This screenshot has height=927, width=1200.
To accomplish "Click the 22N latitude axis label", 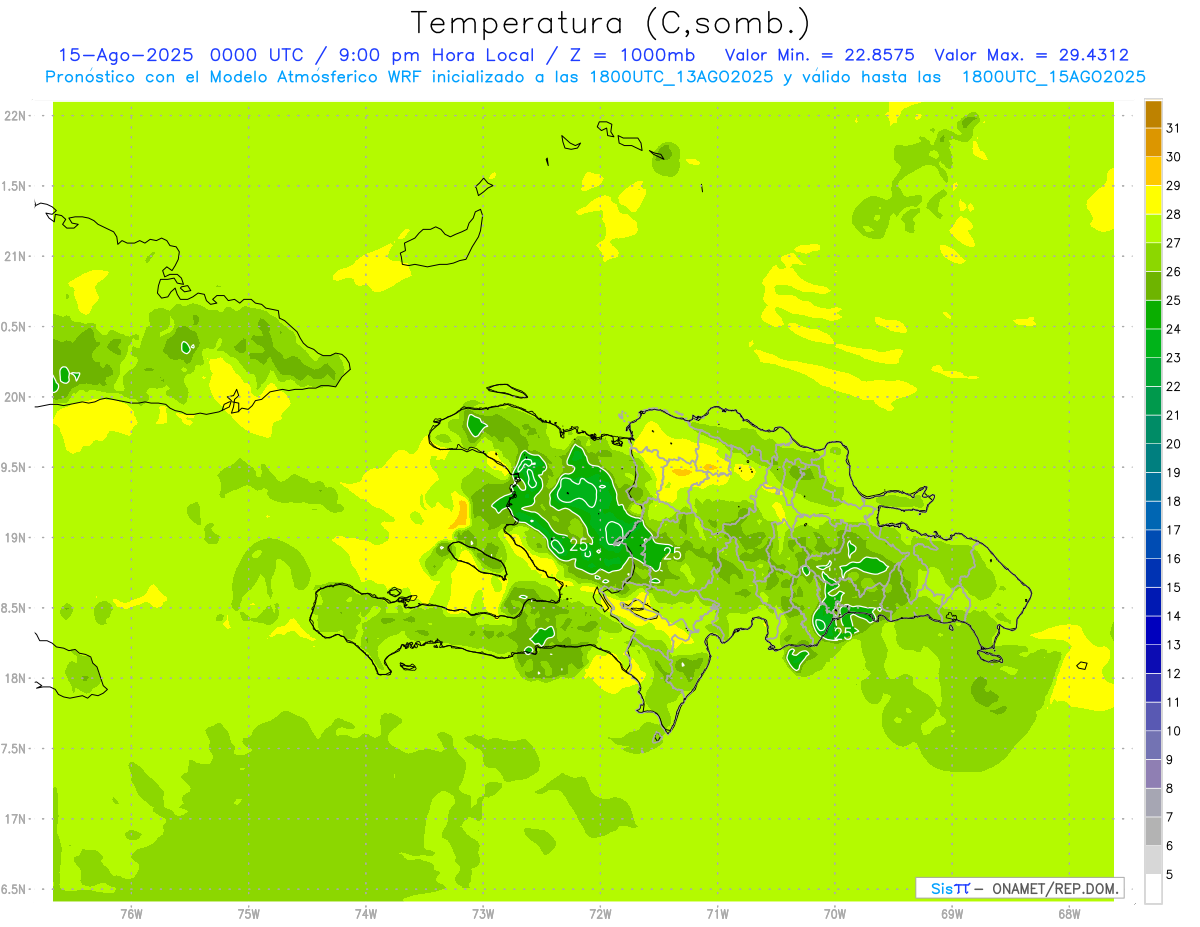I will 17,116.
